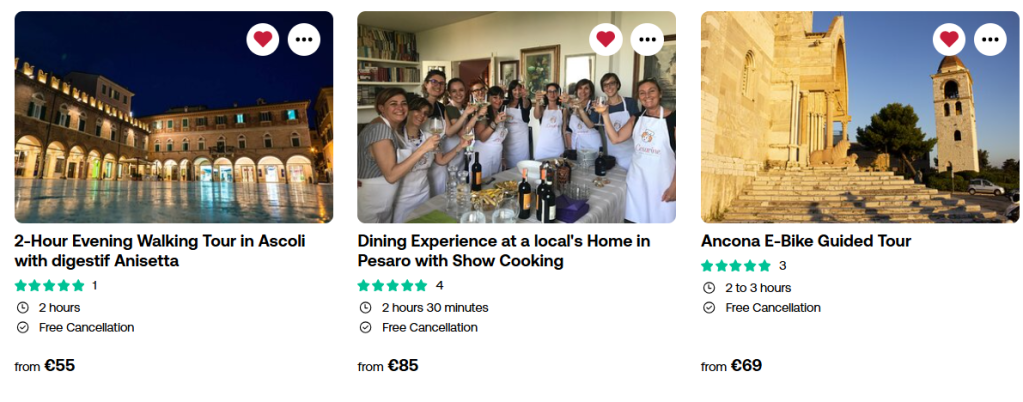Open Ancona E-Bike Guided Tour title
The height and width of the screenshot is (402, 1023).
(806, 241)
